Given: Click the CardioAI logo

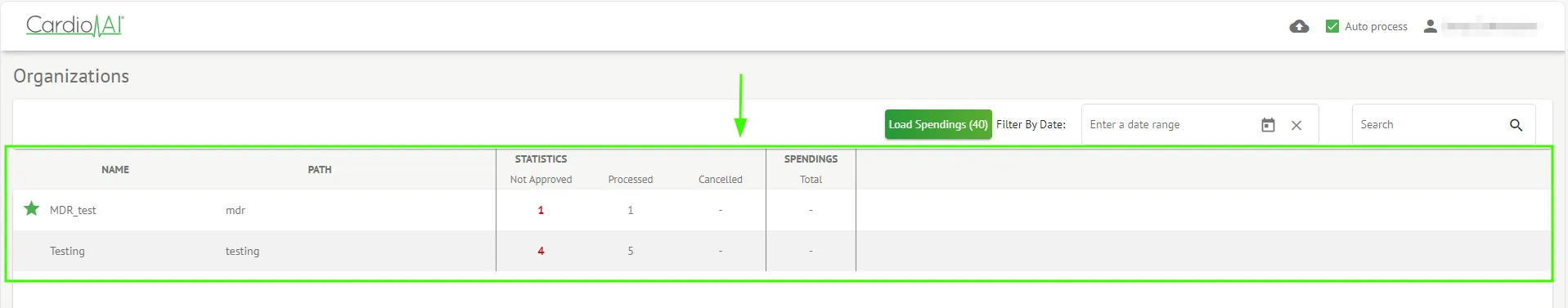Looking at the screenshot, I should 75,26.
